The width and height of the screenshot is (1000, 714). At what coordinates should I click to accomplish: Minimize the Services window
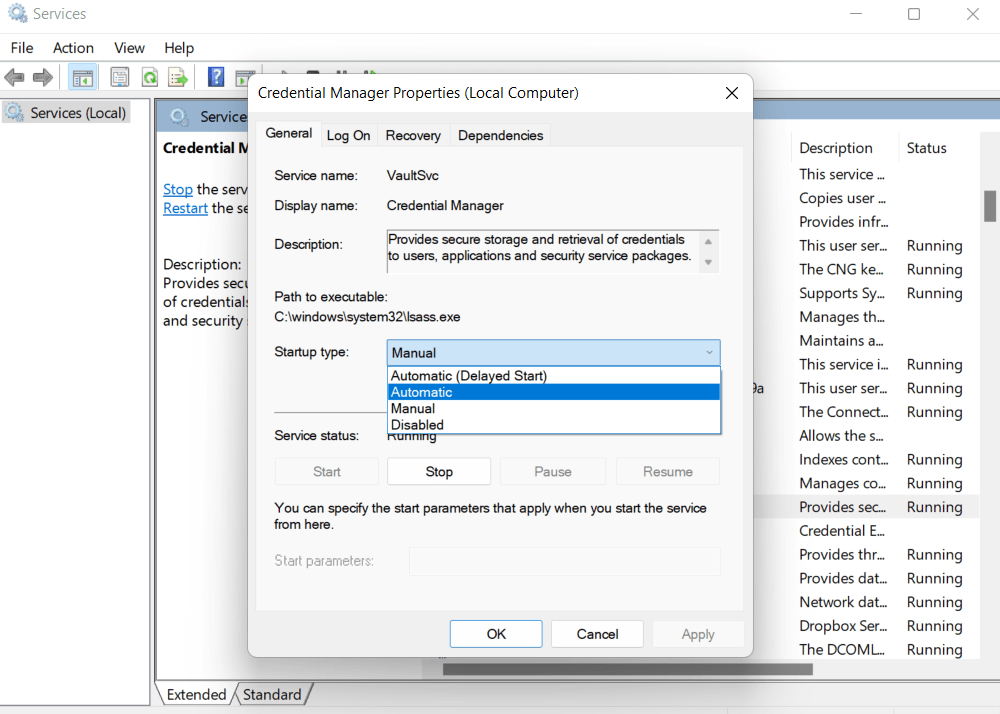(x=856, y=14)
